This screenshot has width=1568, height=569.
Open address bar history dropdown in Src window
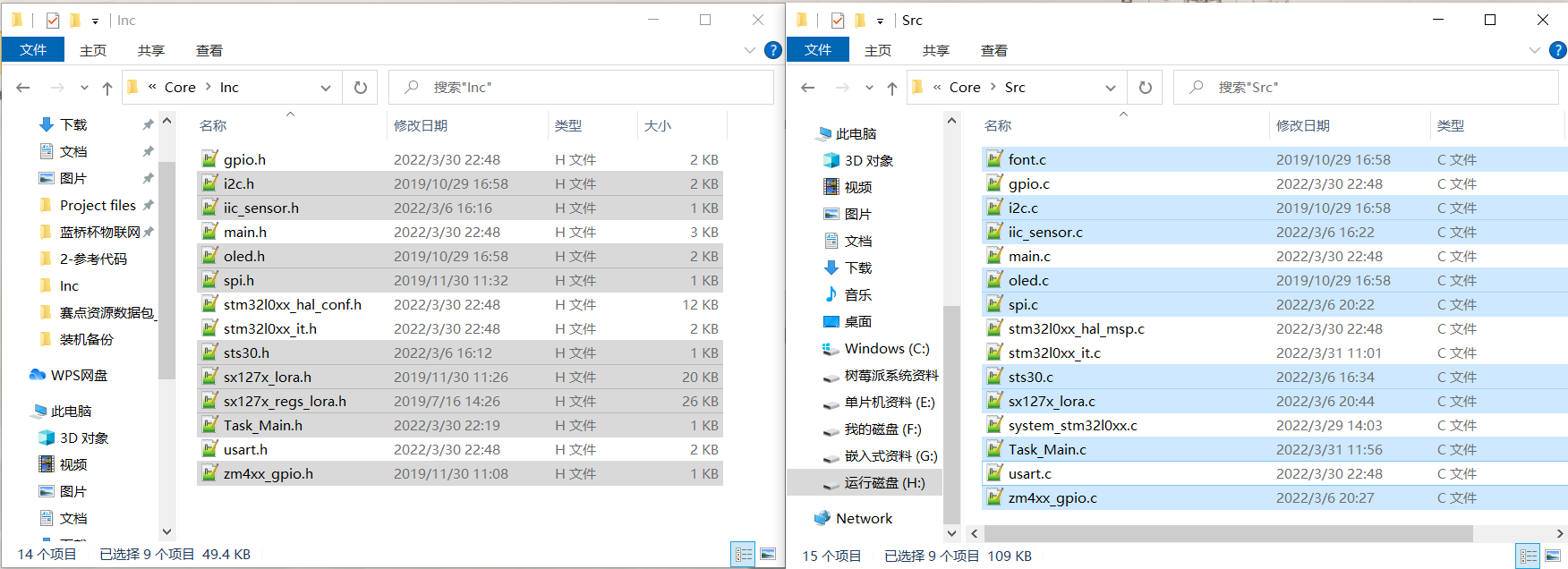coord(1111,88)
